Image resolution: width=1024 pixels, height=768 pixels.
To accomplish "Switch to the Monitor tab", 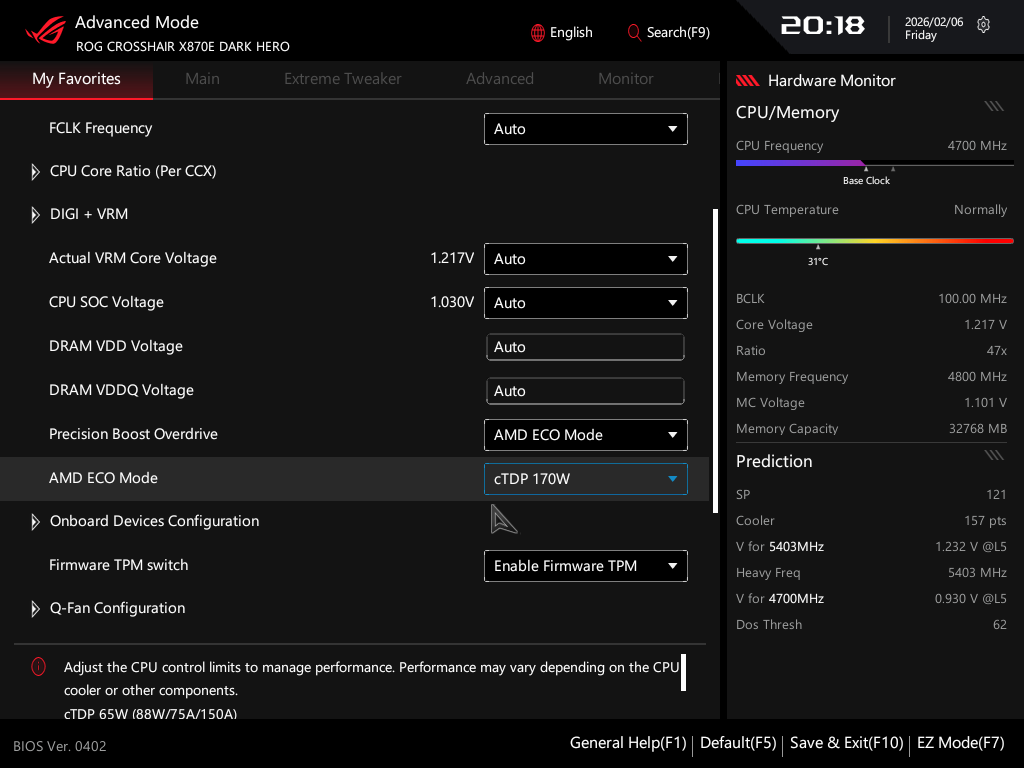I will pos(626,79).
